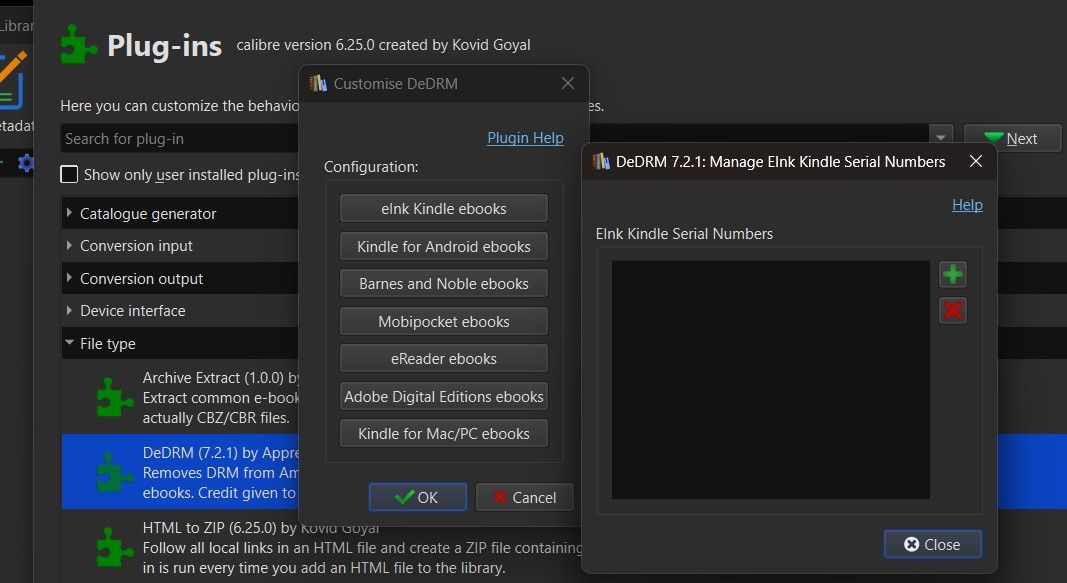Click the red X icon to remove a serial
Image resolution: width=1067 pixels, height=583 pixels.
[952, 310]
